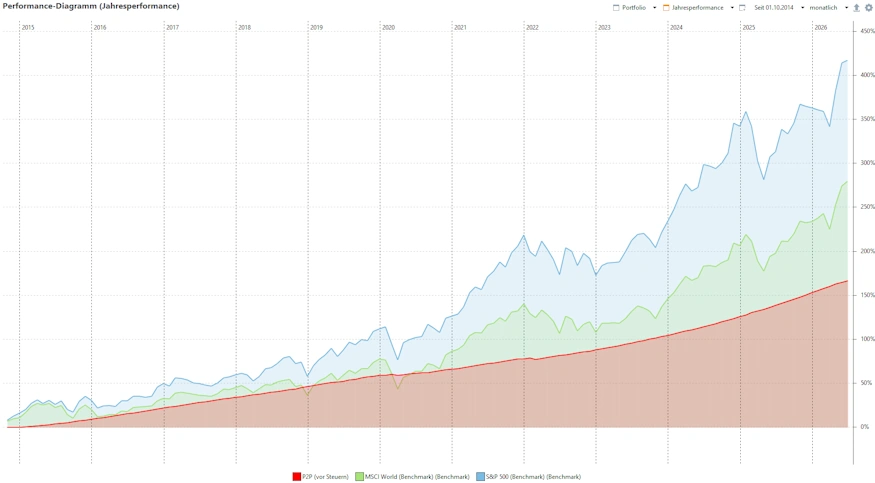875x483 pixels.
Task: Toggle the red P2P legend swatch
Action: point(297,476)
